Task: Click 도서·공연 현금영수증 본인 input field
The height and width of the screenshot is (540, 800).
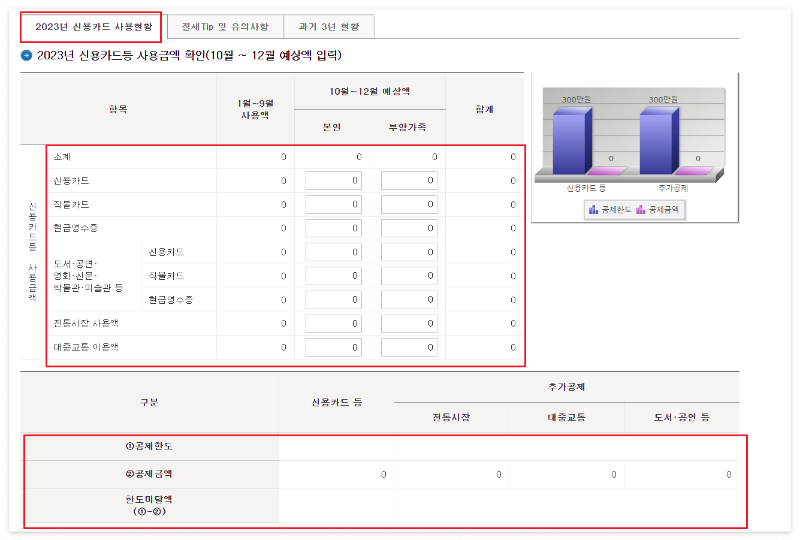Action: coord(334,300)
